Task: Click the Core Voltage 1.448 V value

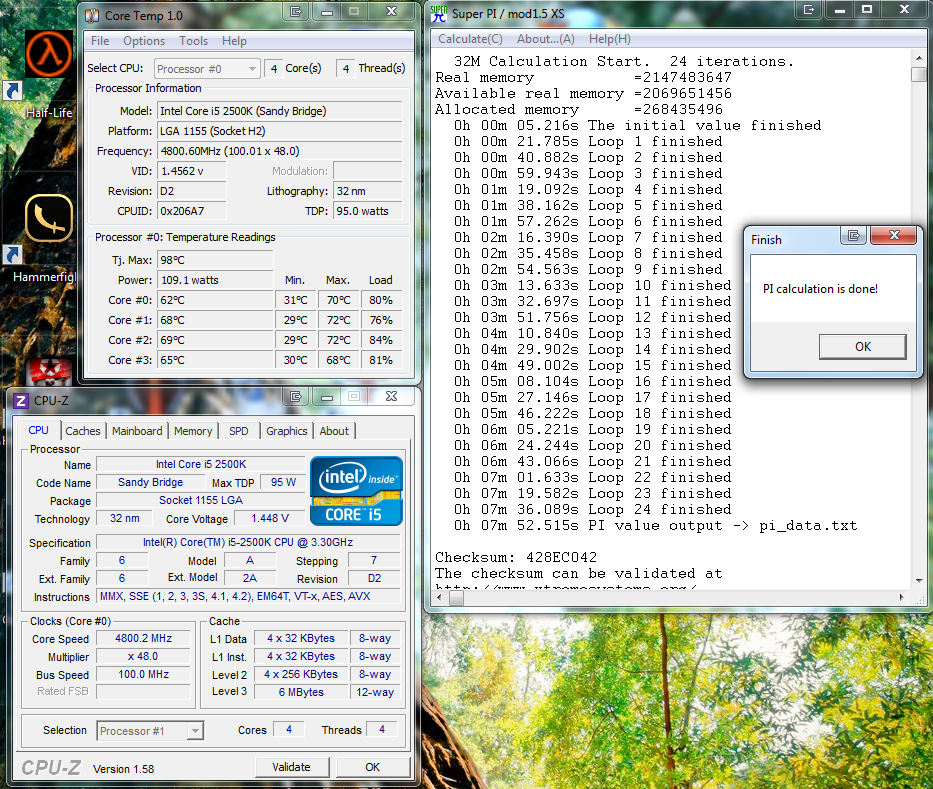Action: pos(270,518)
